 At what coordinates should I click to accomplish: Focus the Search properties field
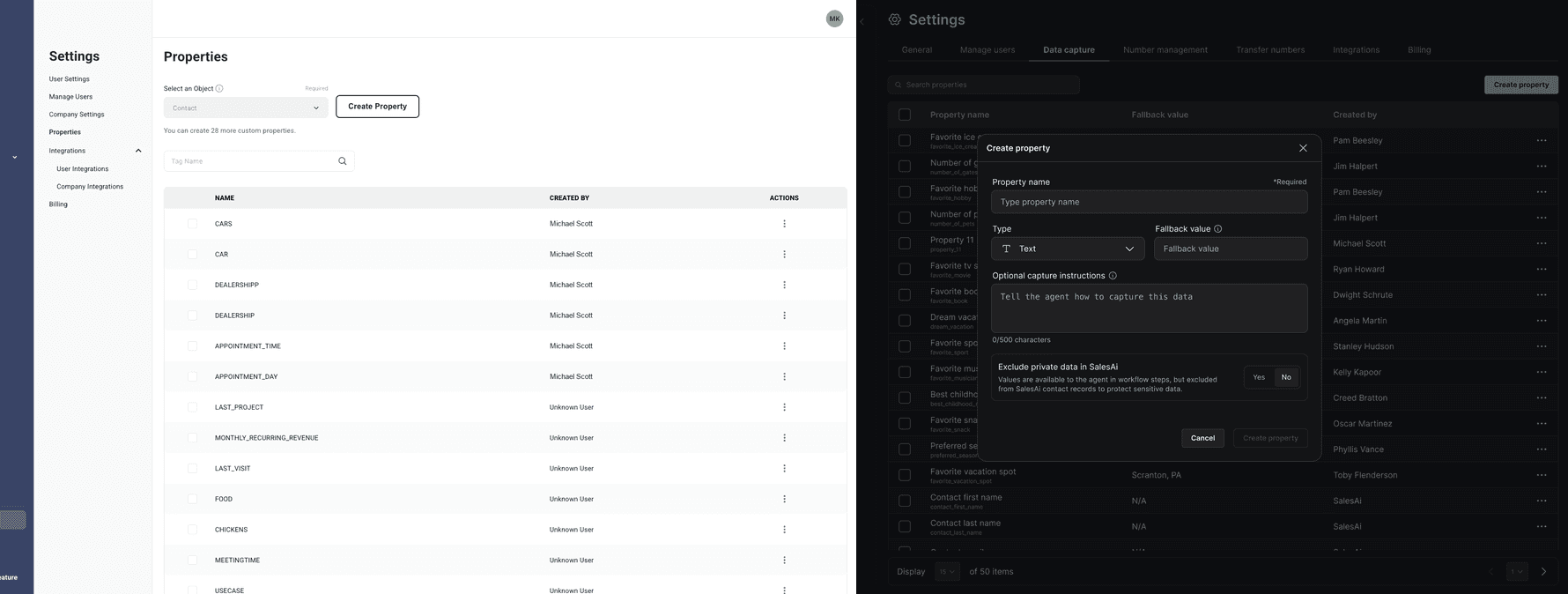point(984,85)
